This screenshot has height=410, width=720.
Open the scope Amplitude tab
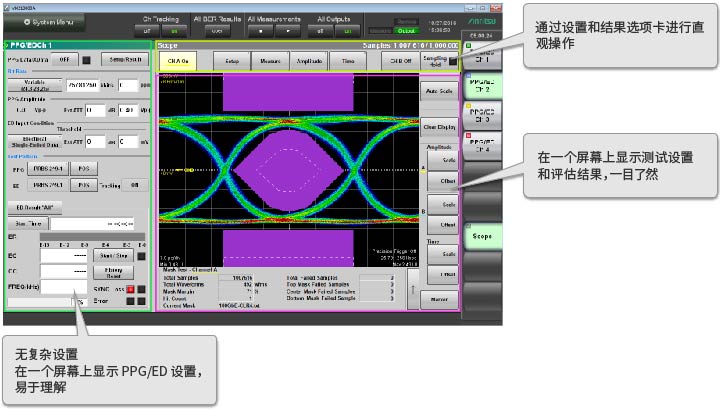(x=309, y=61)
